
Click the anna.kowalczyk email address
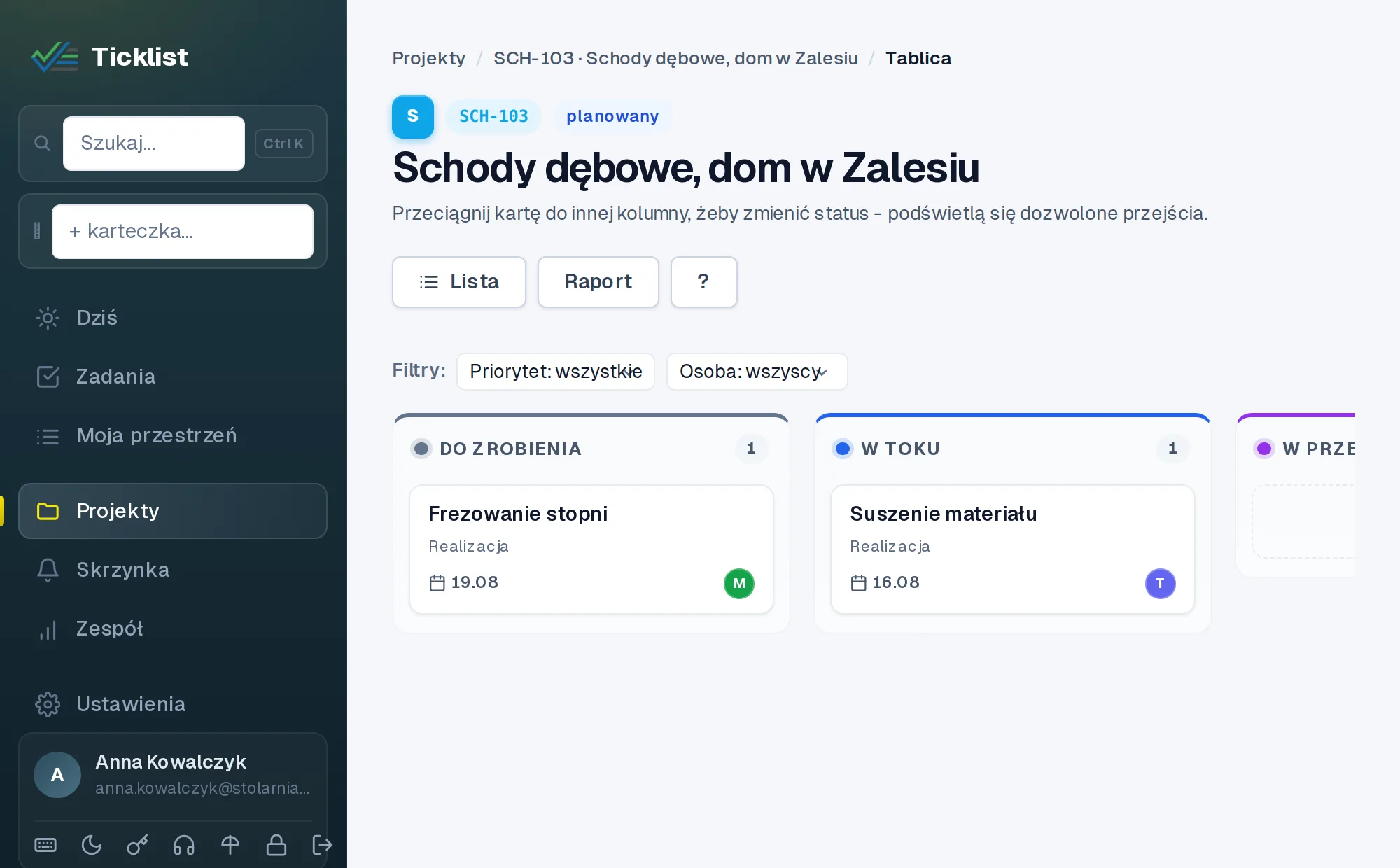pyautogui.click(x=202, y=788)
